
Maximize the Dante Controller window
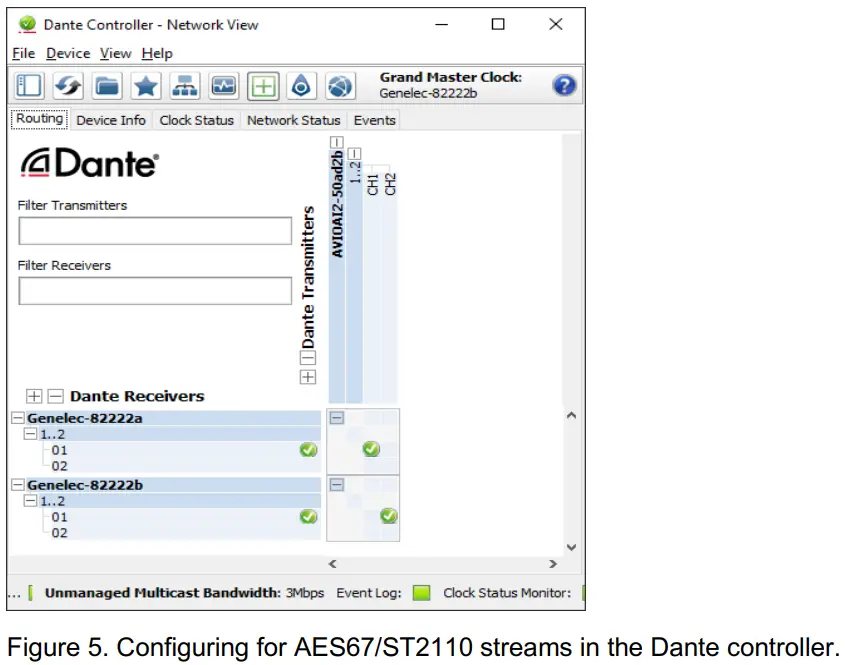pyautogui.click(x=498, y=24)
